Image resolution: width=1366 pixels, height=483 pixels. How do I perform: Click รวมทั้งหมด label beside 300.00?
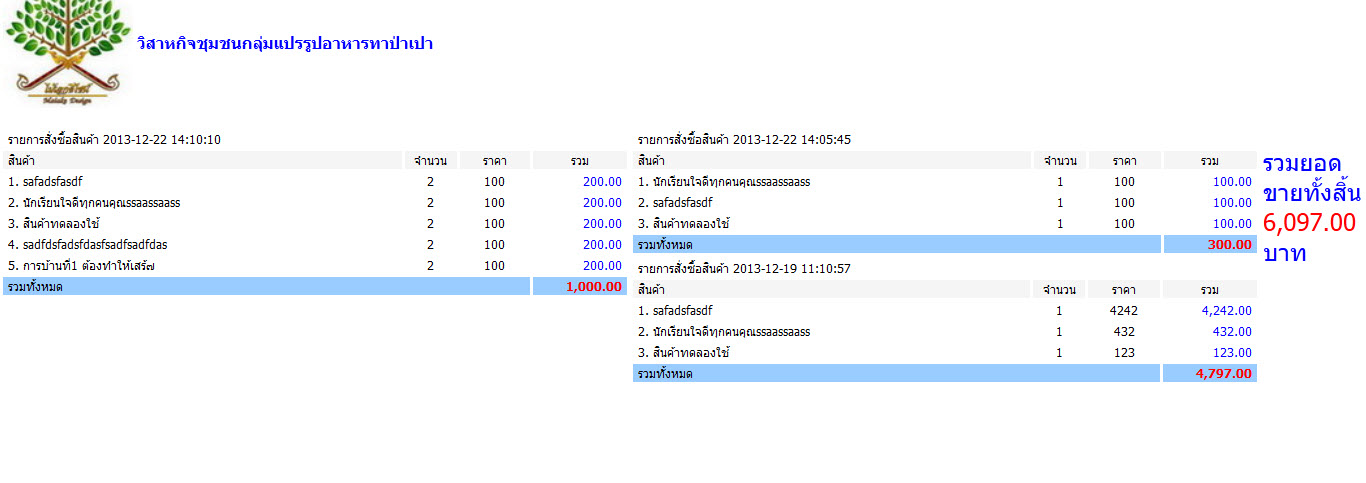click(x=666, y=245)
